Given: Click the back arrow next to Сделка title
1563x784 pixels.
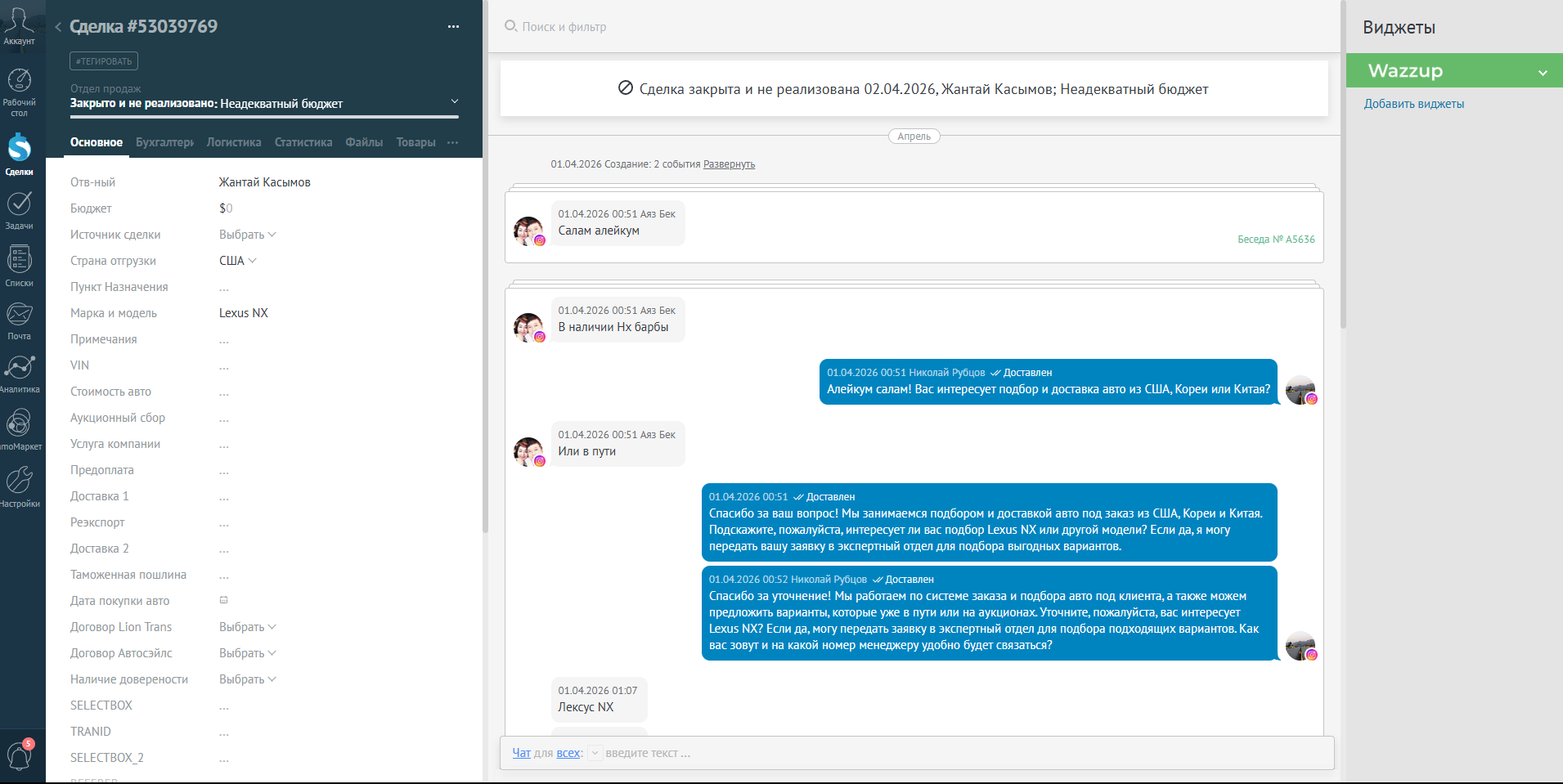Looking at the screenshot, I should click(x=58, y=27).
